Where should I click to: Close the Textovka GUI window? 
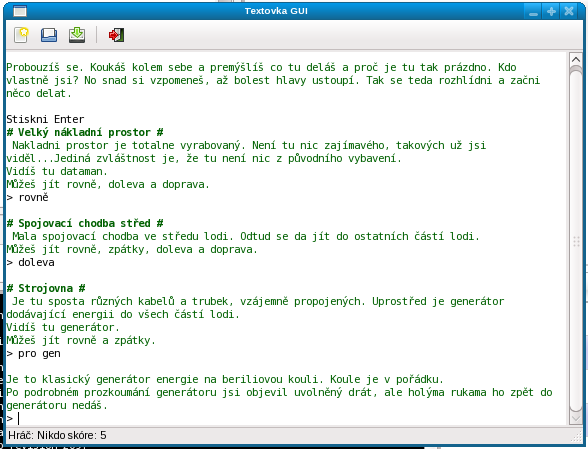point(569,11)
